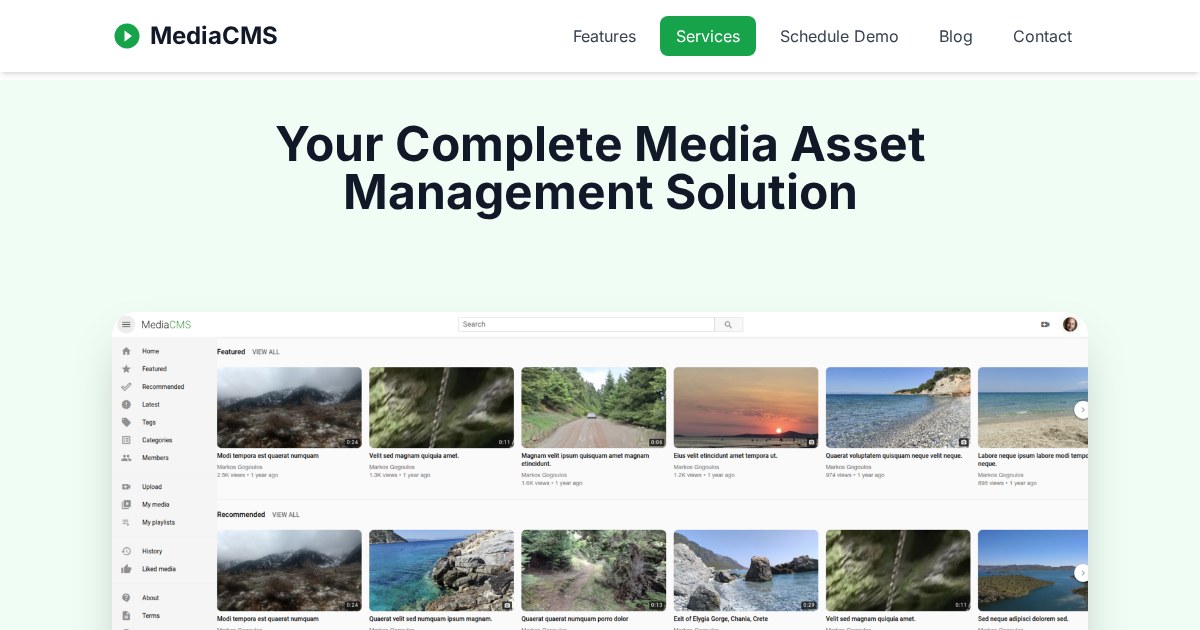Click the MediaCMS brand name in header
Viewport: 1200px width, 630px height.
213,36
